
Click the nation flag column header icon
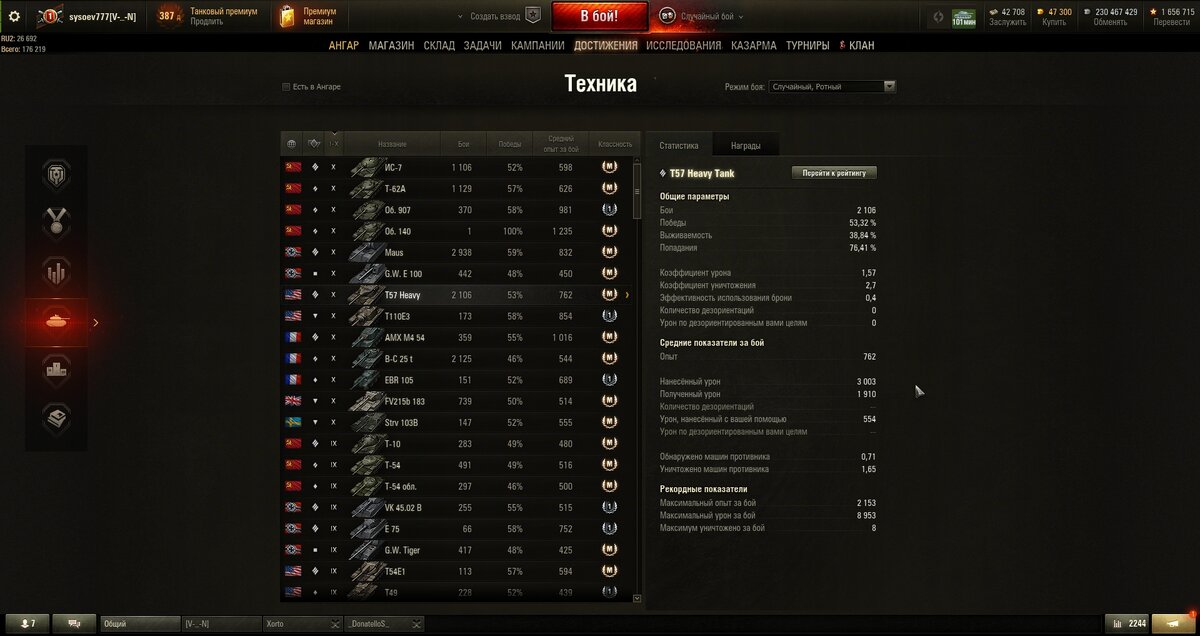pos(291,144)
